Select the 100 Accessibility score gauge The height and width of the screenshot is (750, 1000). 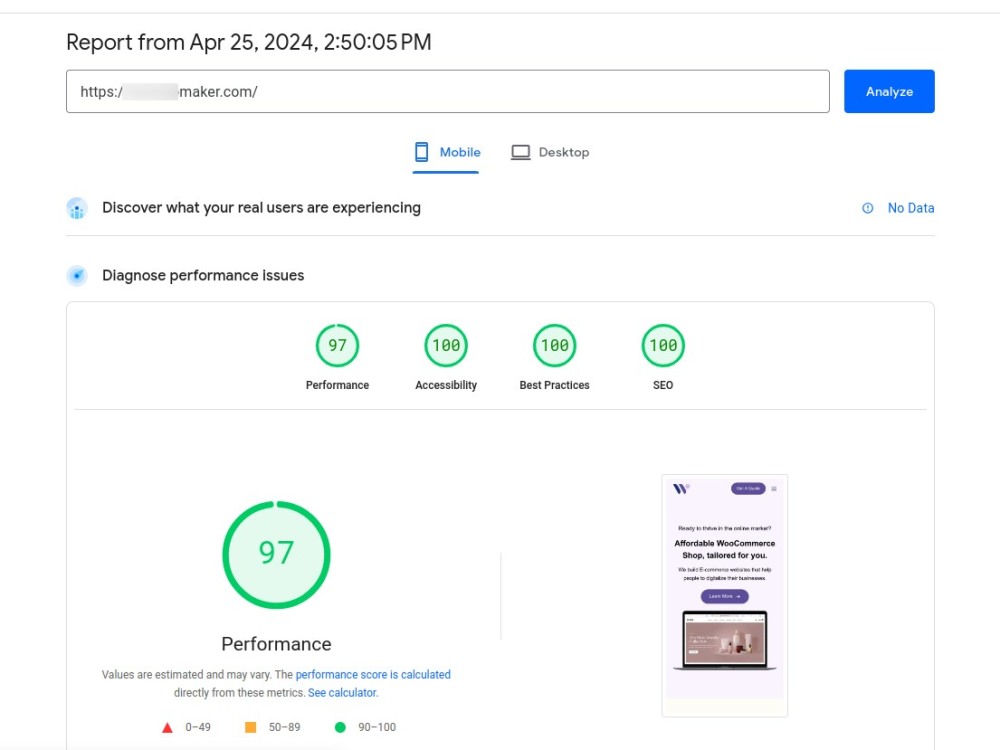[446, 346]
